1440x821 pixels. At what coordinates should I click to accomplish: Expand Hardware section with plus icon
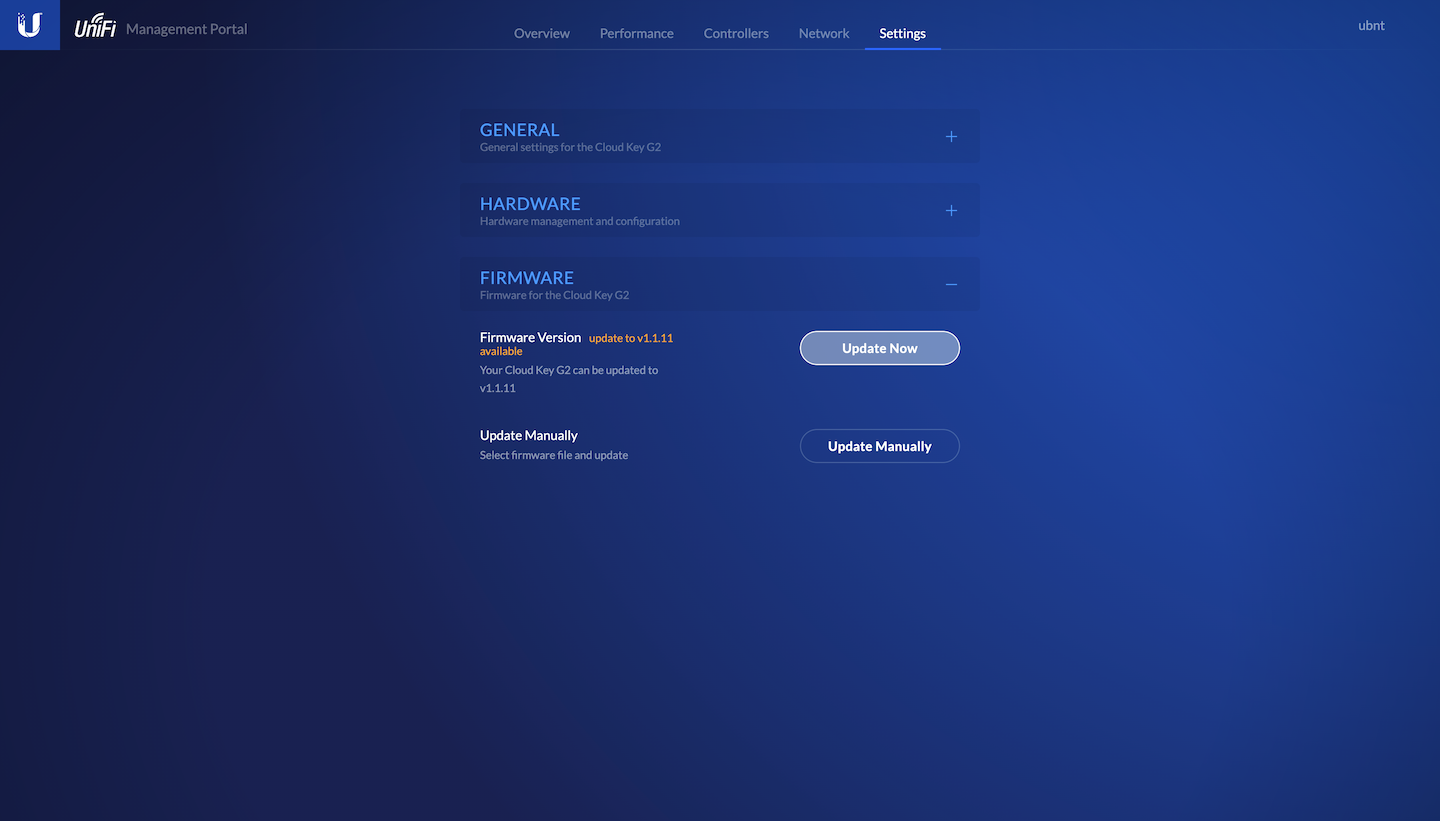tap(951, 211)
